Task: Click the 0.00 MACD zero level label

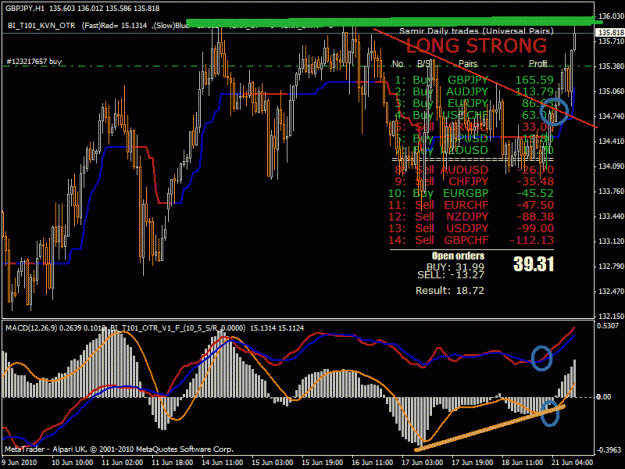Action: [603, 396]
